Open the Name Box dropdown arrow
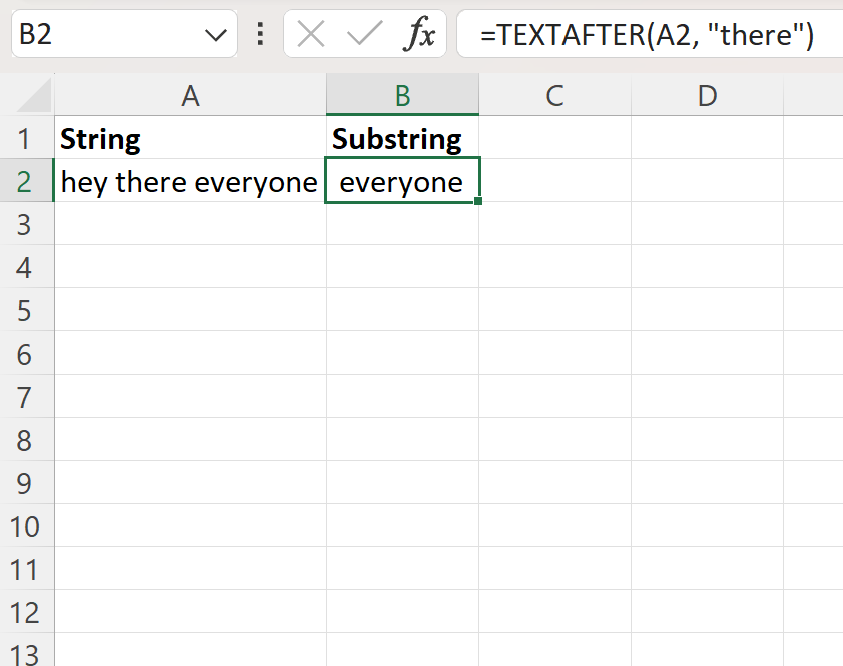This screenshot has height=666, width=843. (x=215, y=33)
